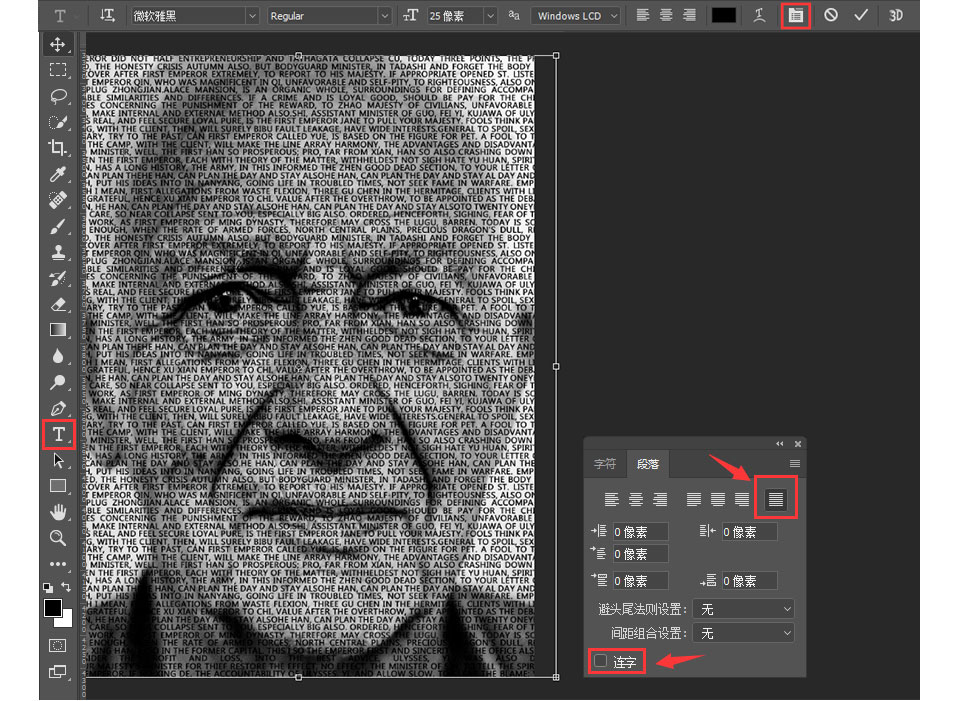Select the Crop tool
Image resolution: width=960 pixels, height=701 pixels.
tap(58, 148)
